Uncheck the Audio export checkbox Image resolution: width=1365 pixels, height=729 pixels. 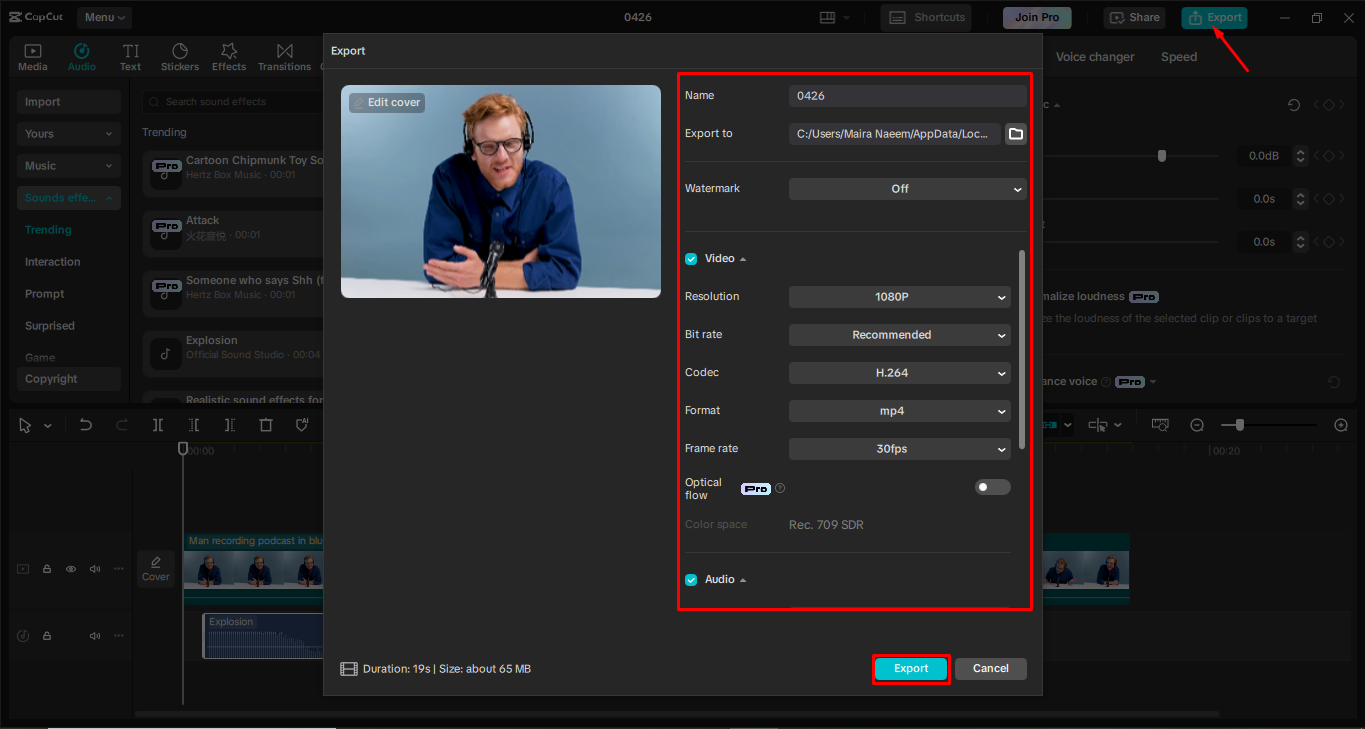[691, 580]
